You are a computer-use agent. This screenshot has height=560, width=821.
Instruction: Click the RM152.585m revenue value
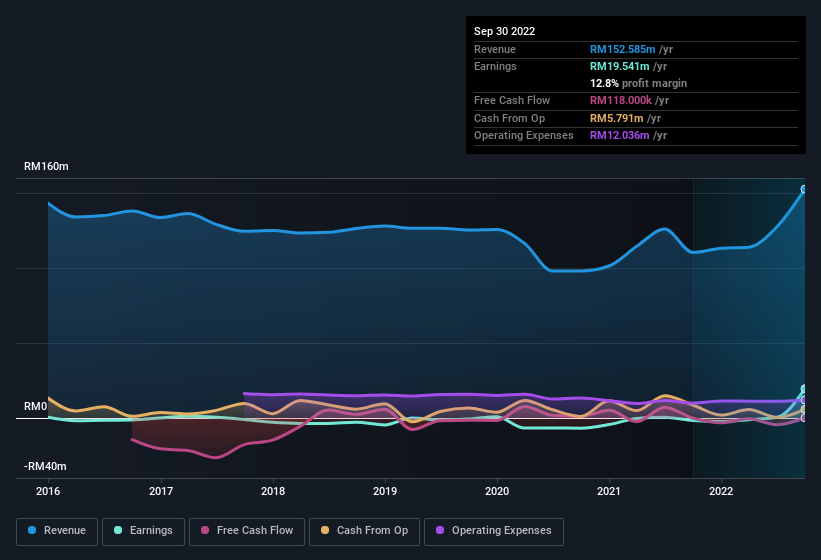[x=623, y=49]
